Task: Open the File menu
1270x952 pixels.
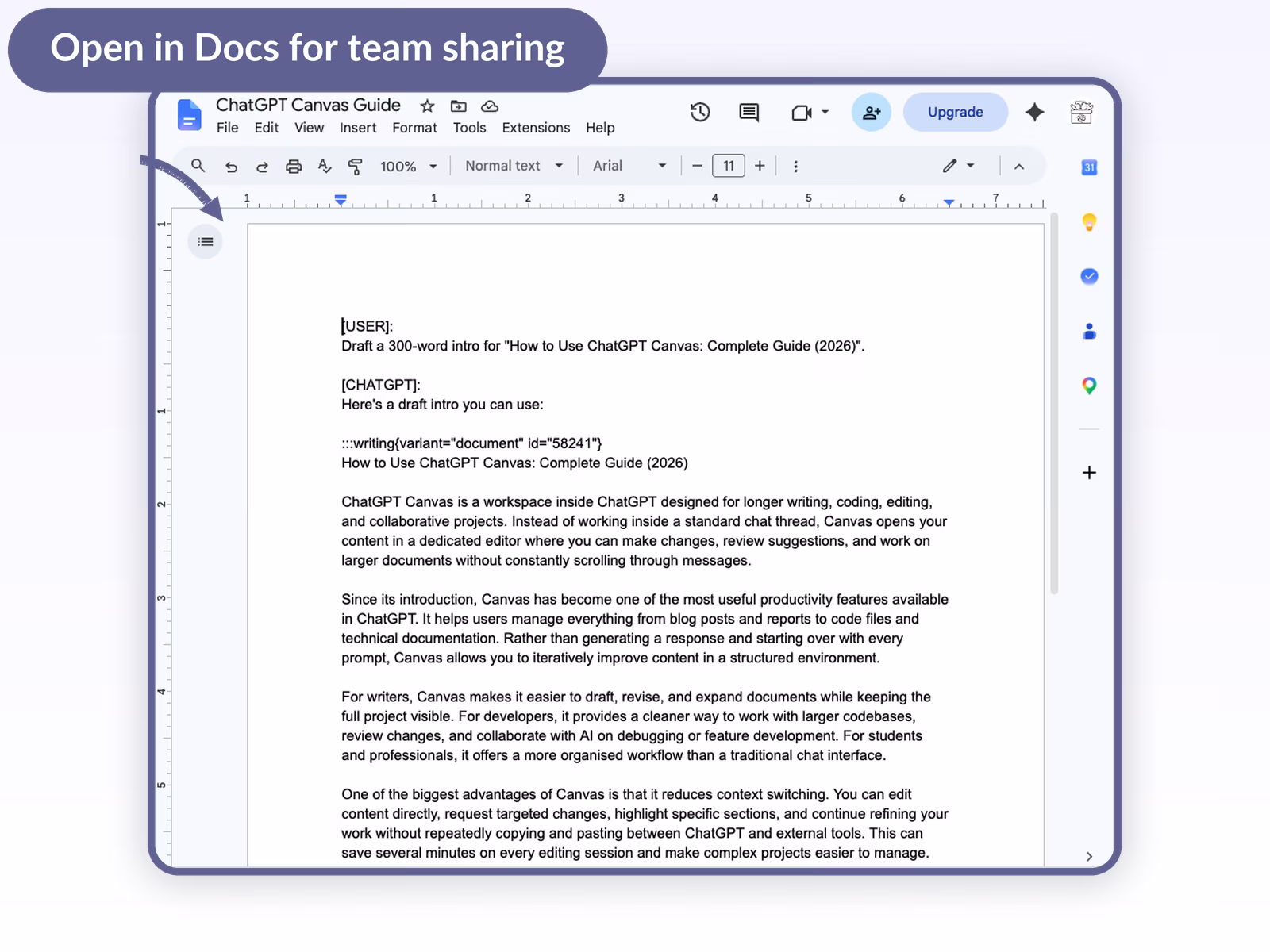Action: click(x=227, y=128)
